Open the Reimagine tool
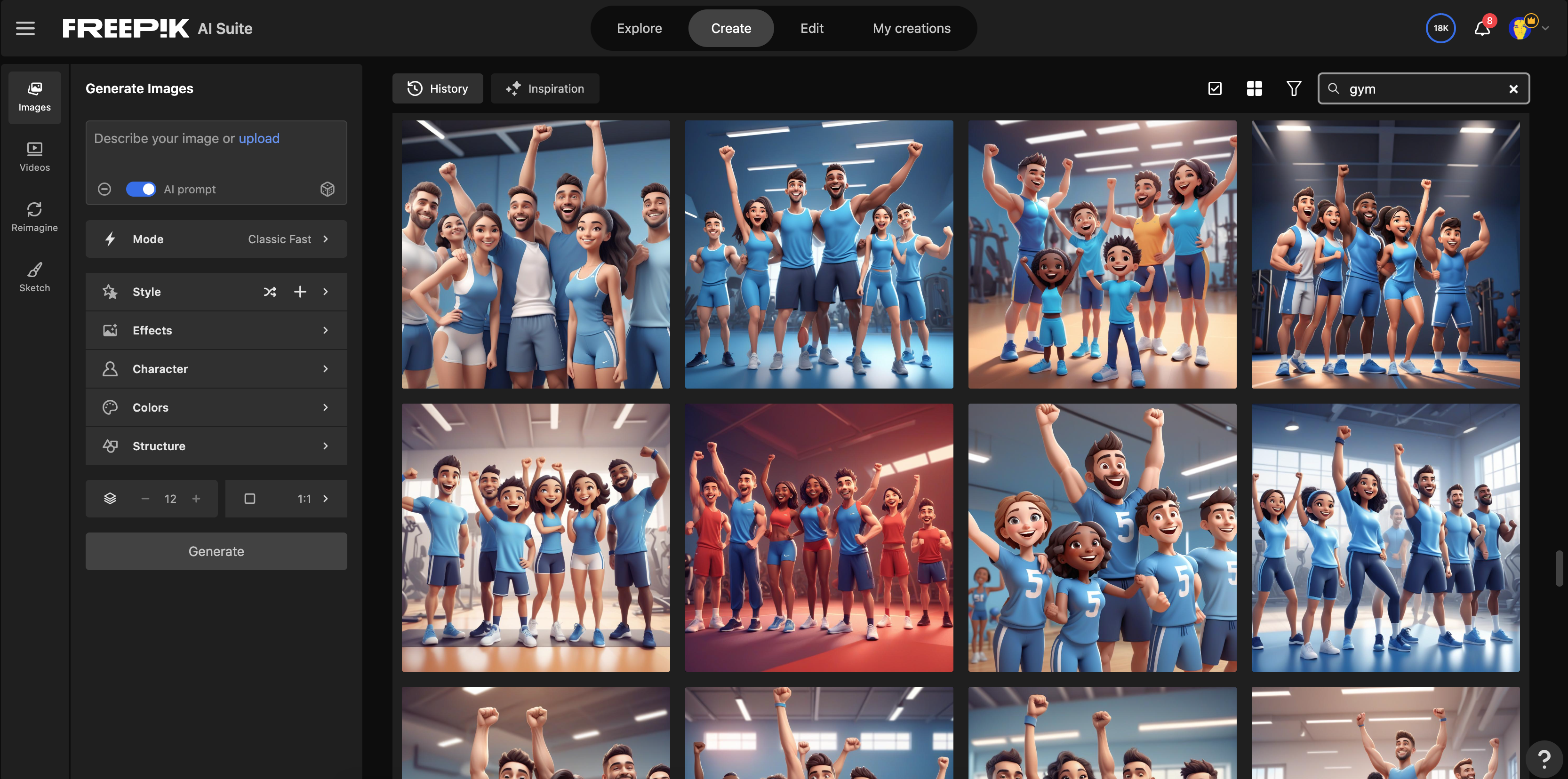Viewport: 1568px width, 779px height. point(35,217)
